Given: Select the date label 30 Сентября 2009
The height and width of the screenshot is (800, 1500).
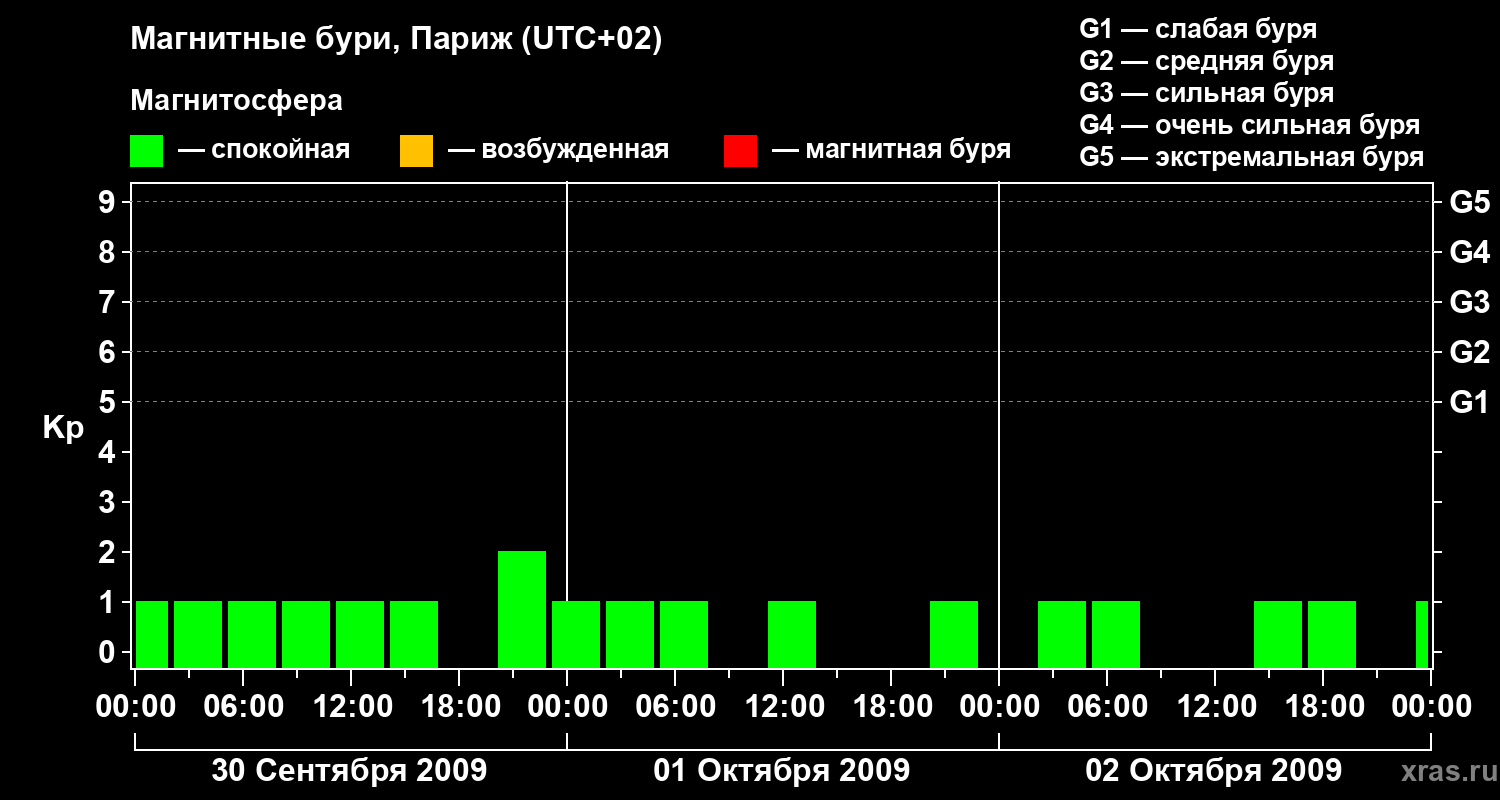Looking at the screenshot, I should (x=350, y=770).
